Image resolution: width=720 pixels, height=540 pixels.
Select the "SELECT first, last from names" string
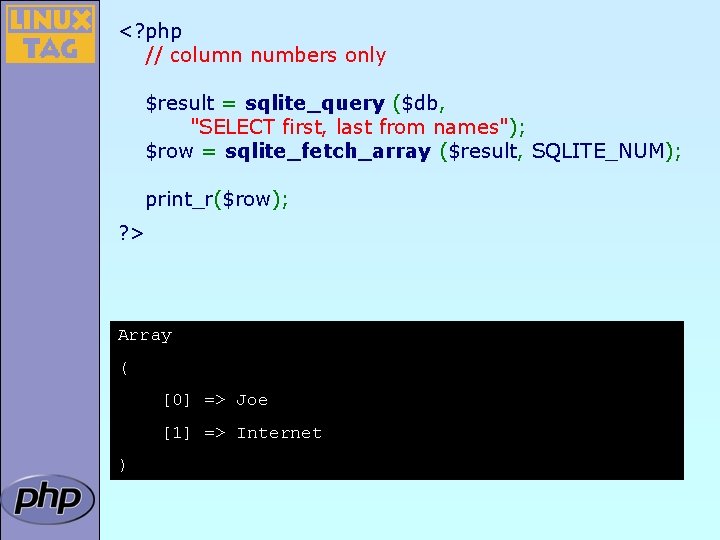pyautogui.click(x=350, y=127)
